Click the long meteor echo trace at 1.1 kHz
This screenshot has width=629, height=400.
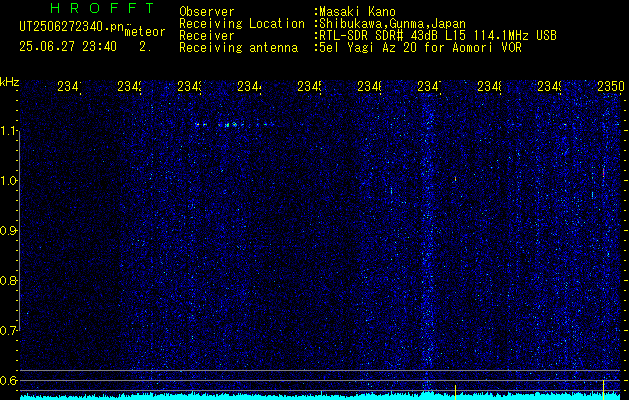pos(234,125)
